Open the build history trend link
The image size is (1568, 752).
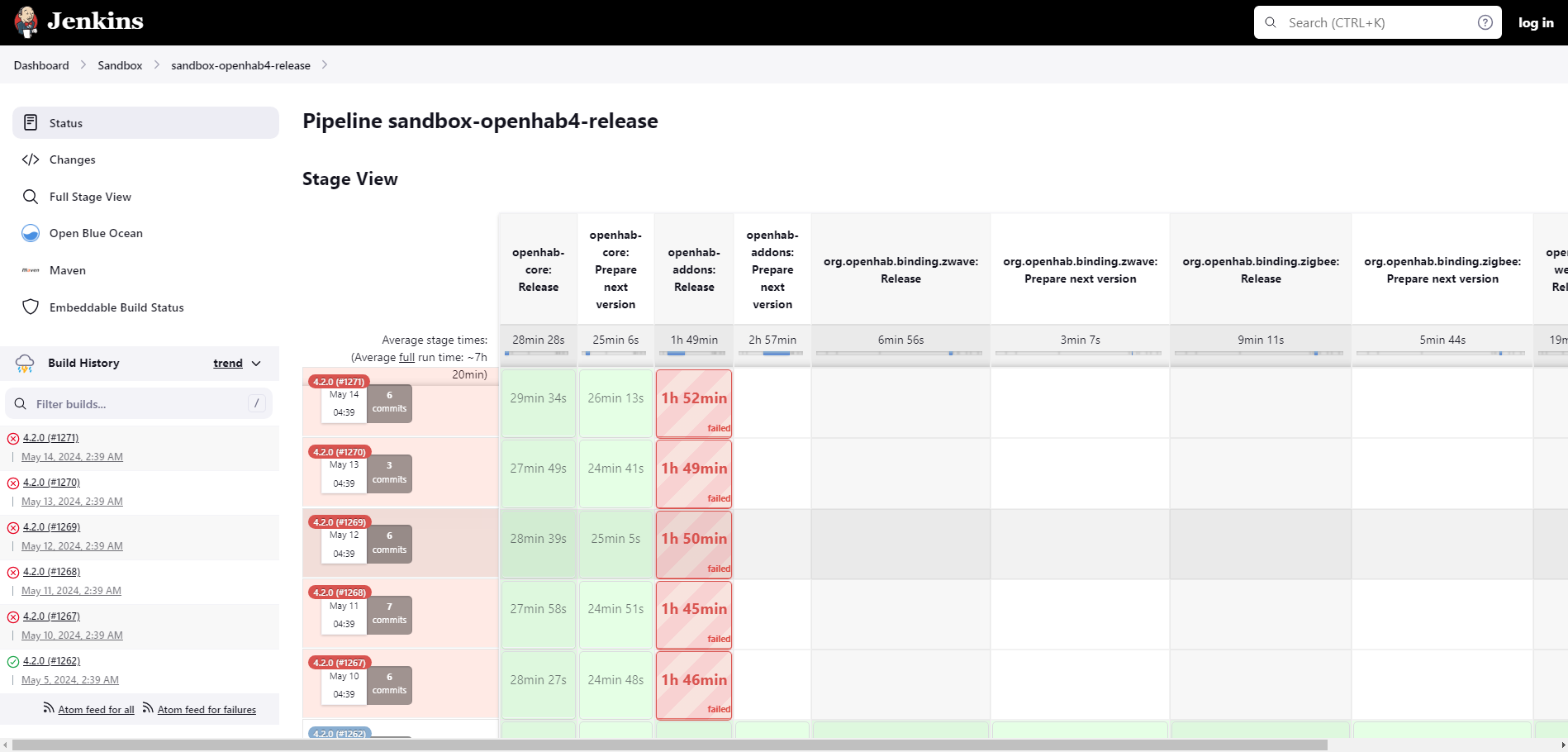(x=228, y=363)
